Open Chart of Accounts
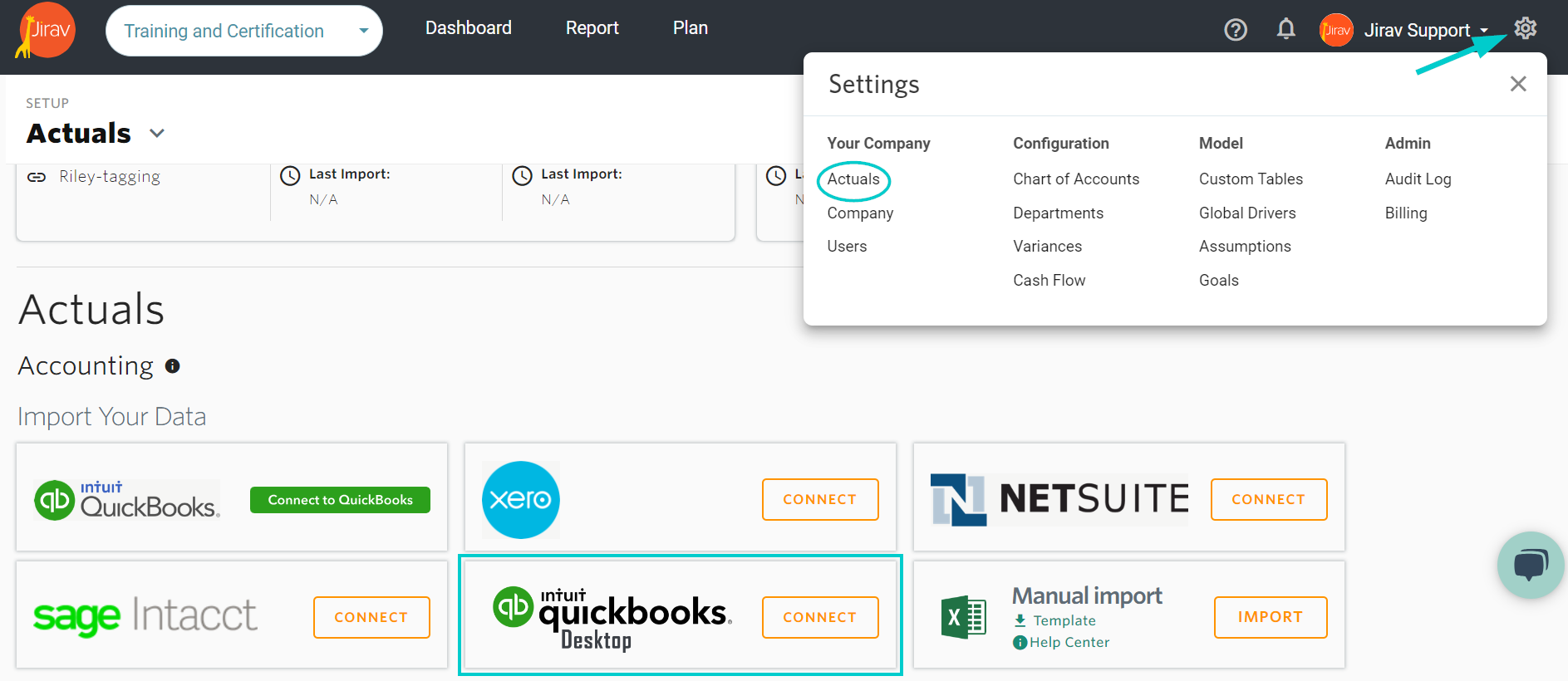The width and height of the screenshot is (1568, 681). click(1076, 179)
